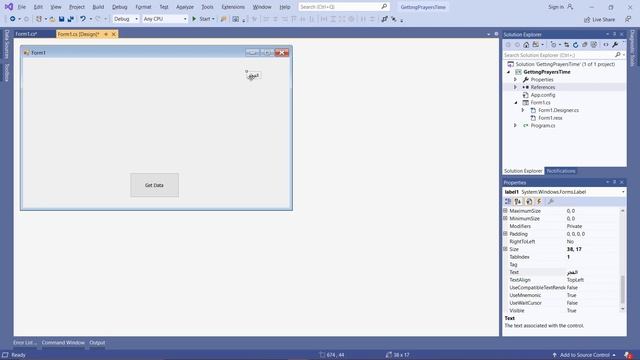Click Sync with Active Document icon
640x360 pixels.
tap(567, 45)
